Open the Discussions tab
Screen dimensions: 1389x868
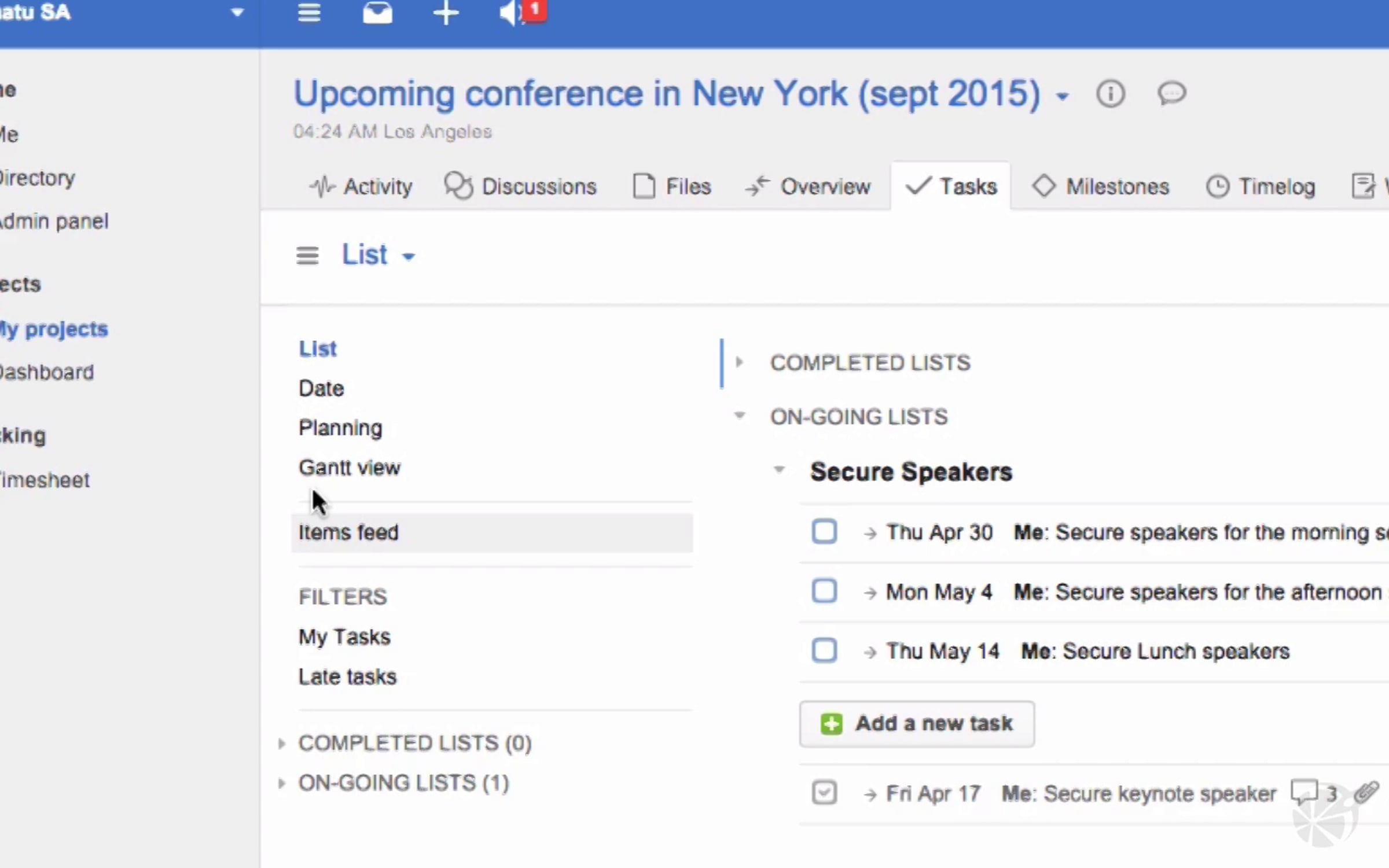[521, 186]
